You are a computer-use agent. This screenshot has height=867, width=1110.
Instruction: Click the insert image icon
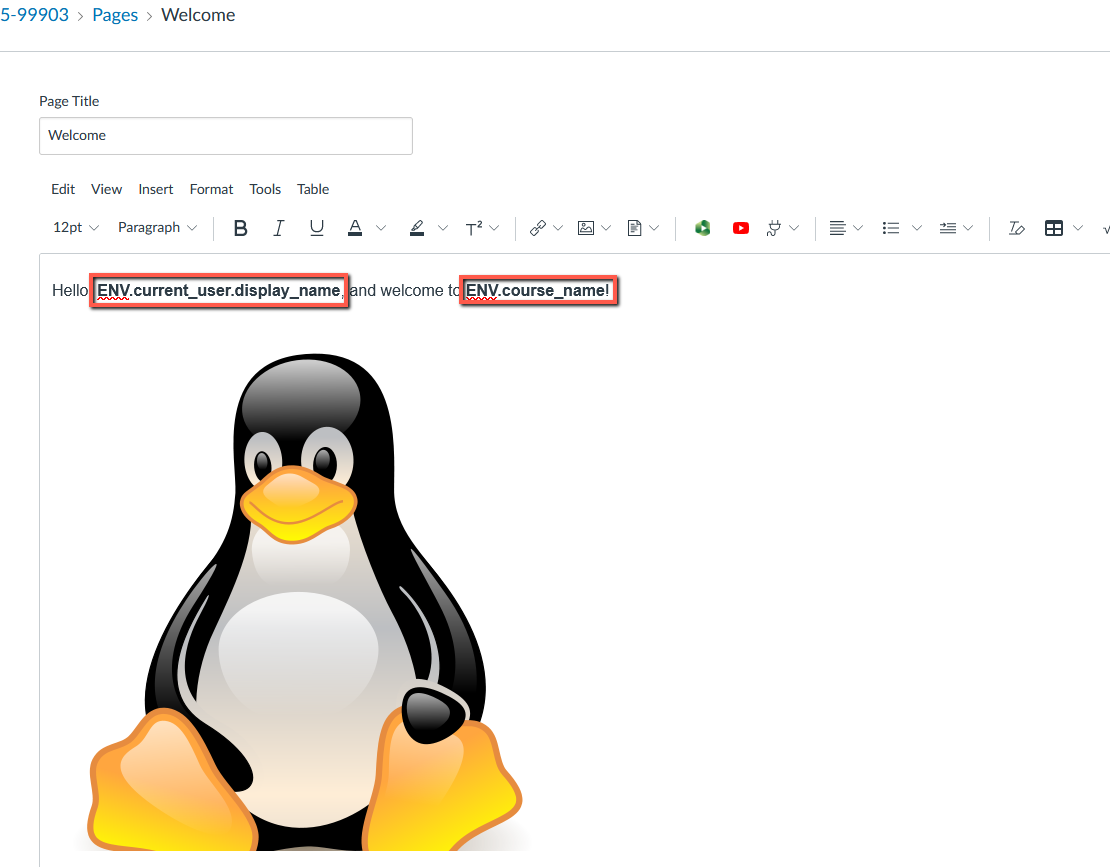click(586, 228)
